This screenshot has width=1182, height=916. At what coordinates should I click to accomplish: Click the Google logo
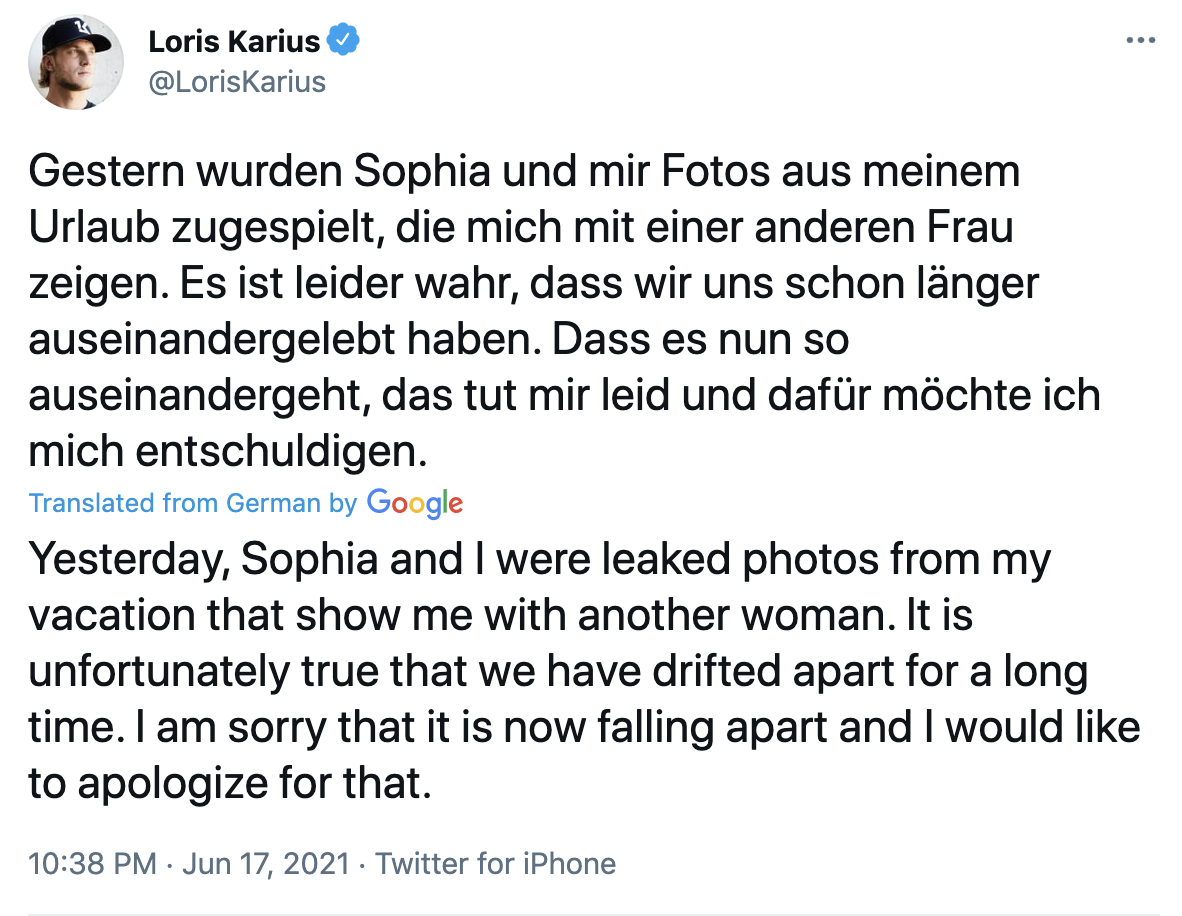414,503
